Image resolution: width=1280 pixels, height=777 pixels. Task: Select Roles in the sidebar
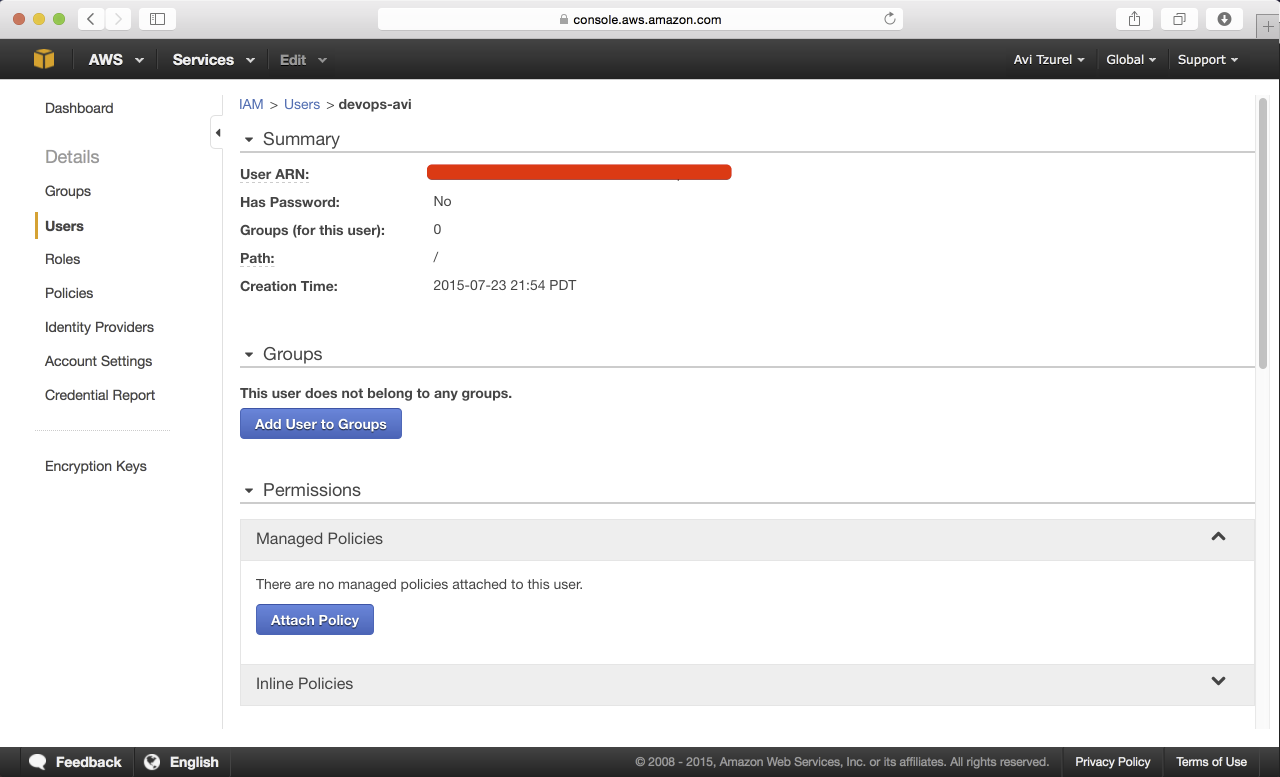[x=62, y=259]
